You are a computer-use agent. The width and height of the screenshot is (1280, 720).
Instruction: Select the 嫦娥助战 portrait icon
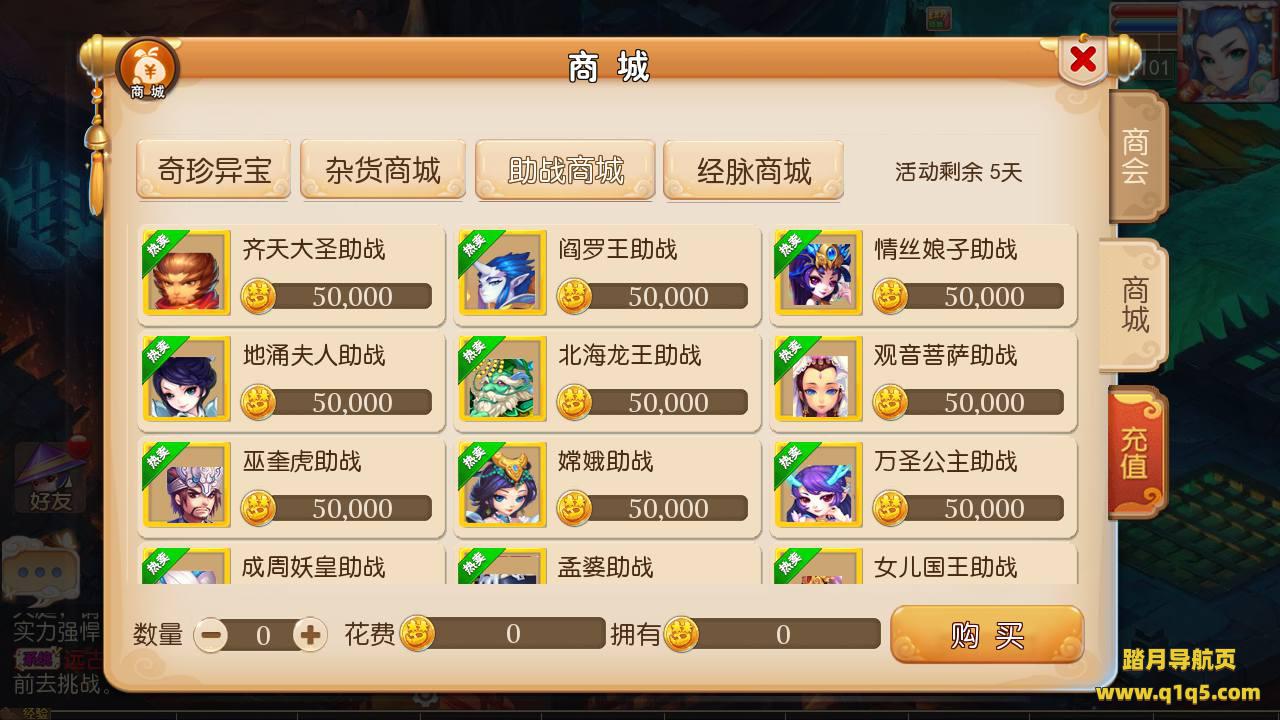pyautogui.click(x=502, y=485)
